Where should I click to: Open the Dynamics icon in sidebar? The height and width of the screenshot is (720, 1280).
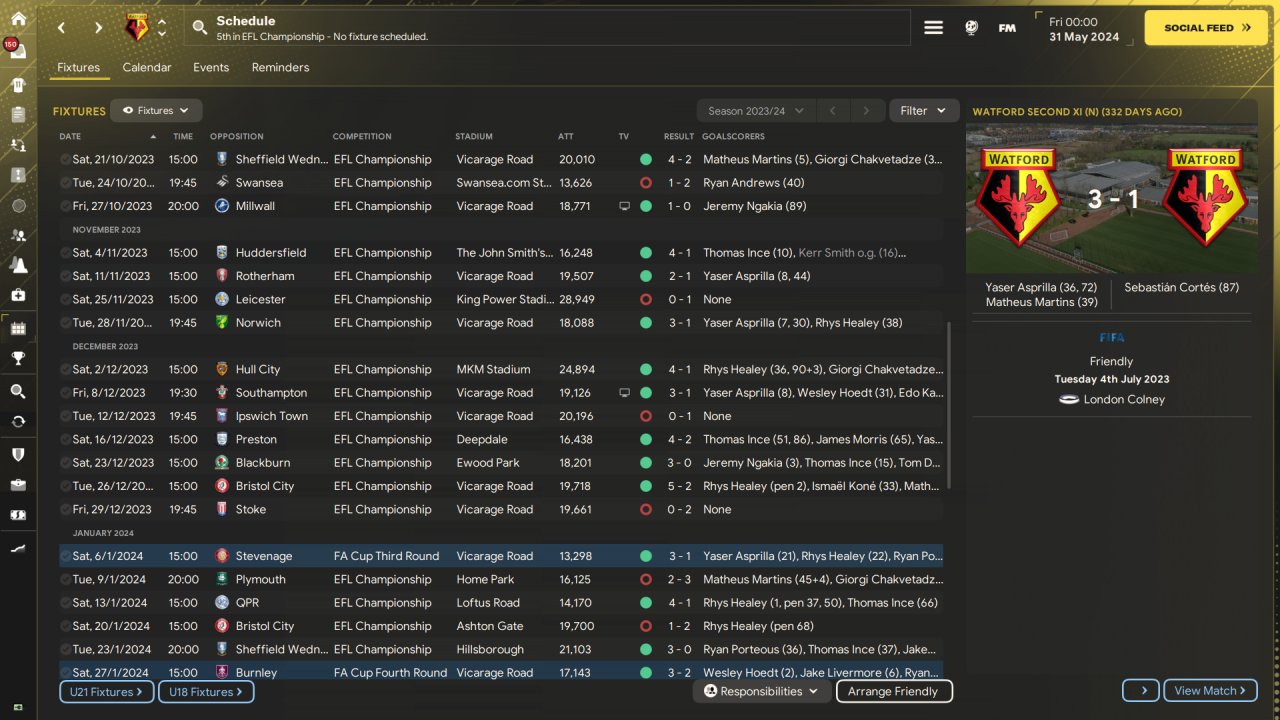[x=18, y=145]
